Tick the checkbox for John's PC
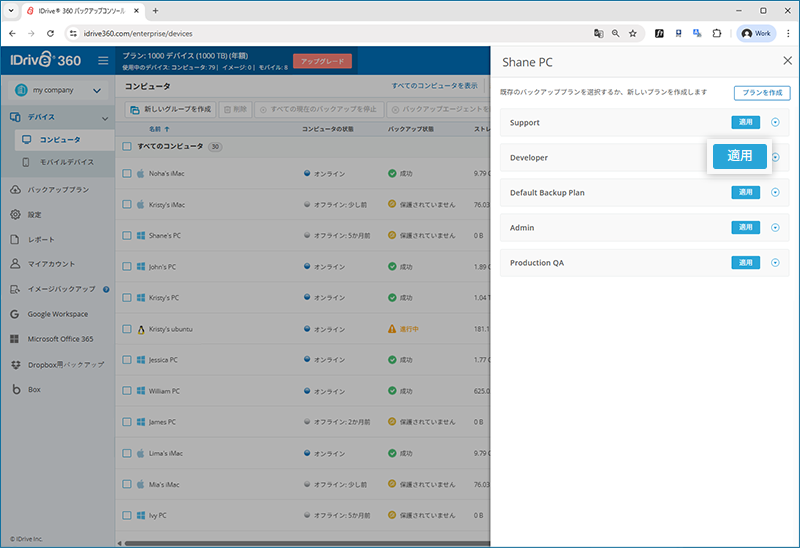Image resolution: width=800 pixels, height=548 pixels. [x=127, y=267]
